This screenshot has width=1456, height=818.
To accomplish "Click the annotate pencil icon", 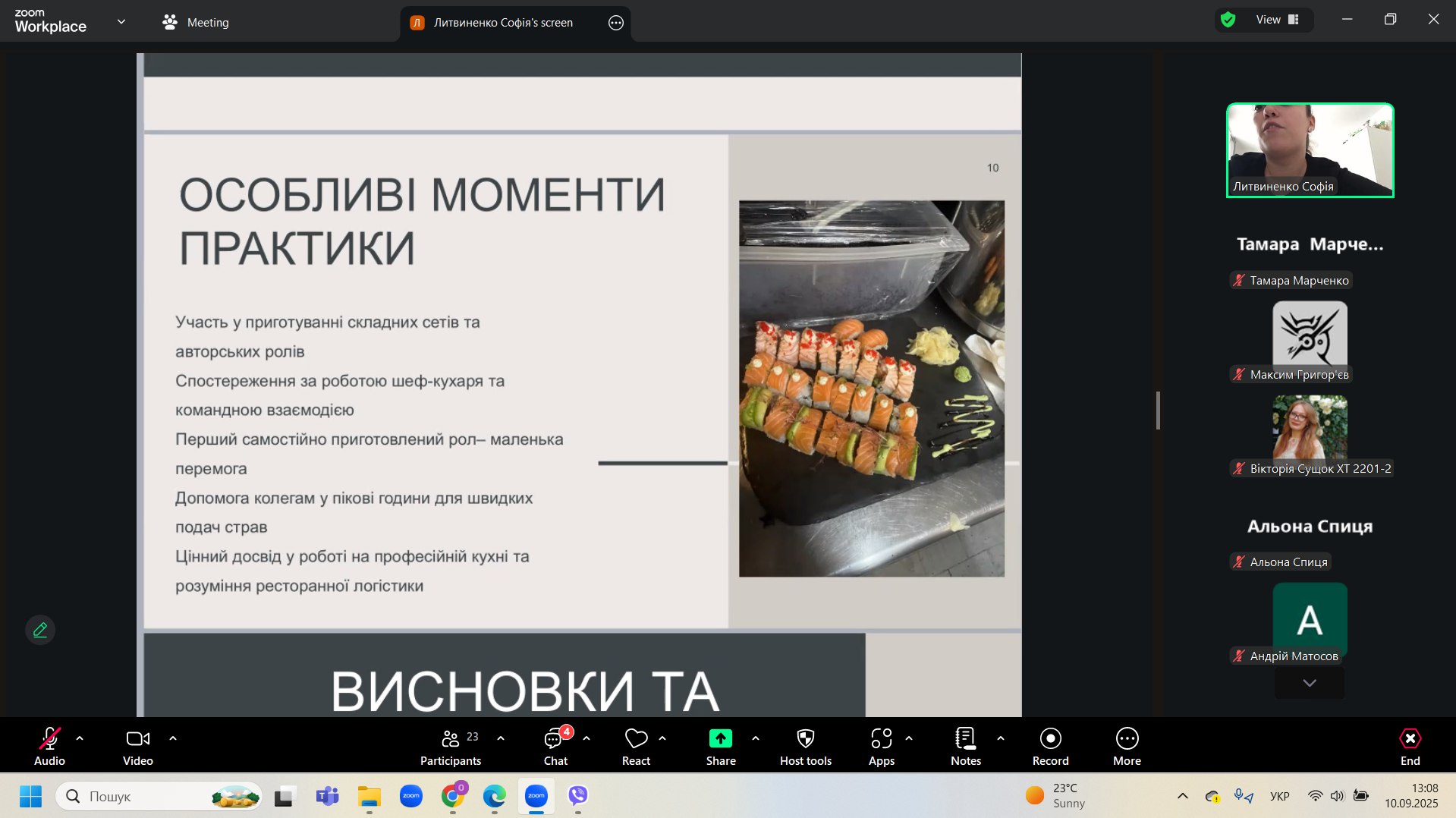I will 40,630.
